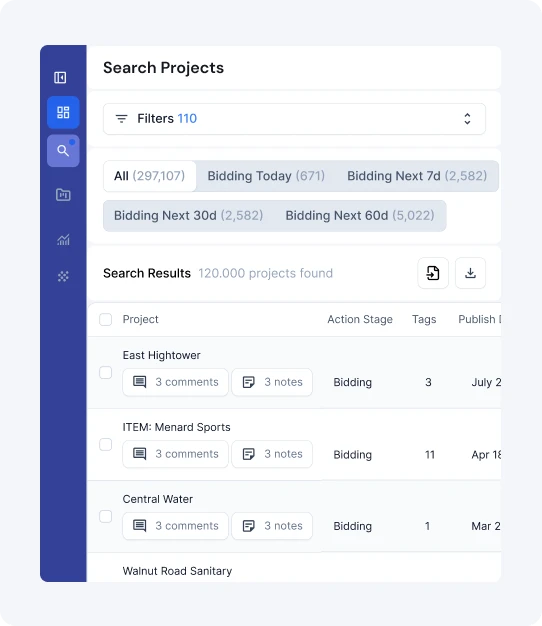Open 3 comments on East Hightower
Screen dimensions: 542x626
175,382
